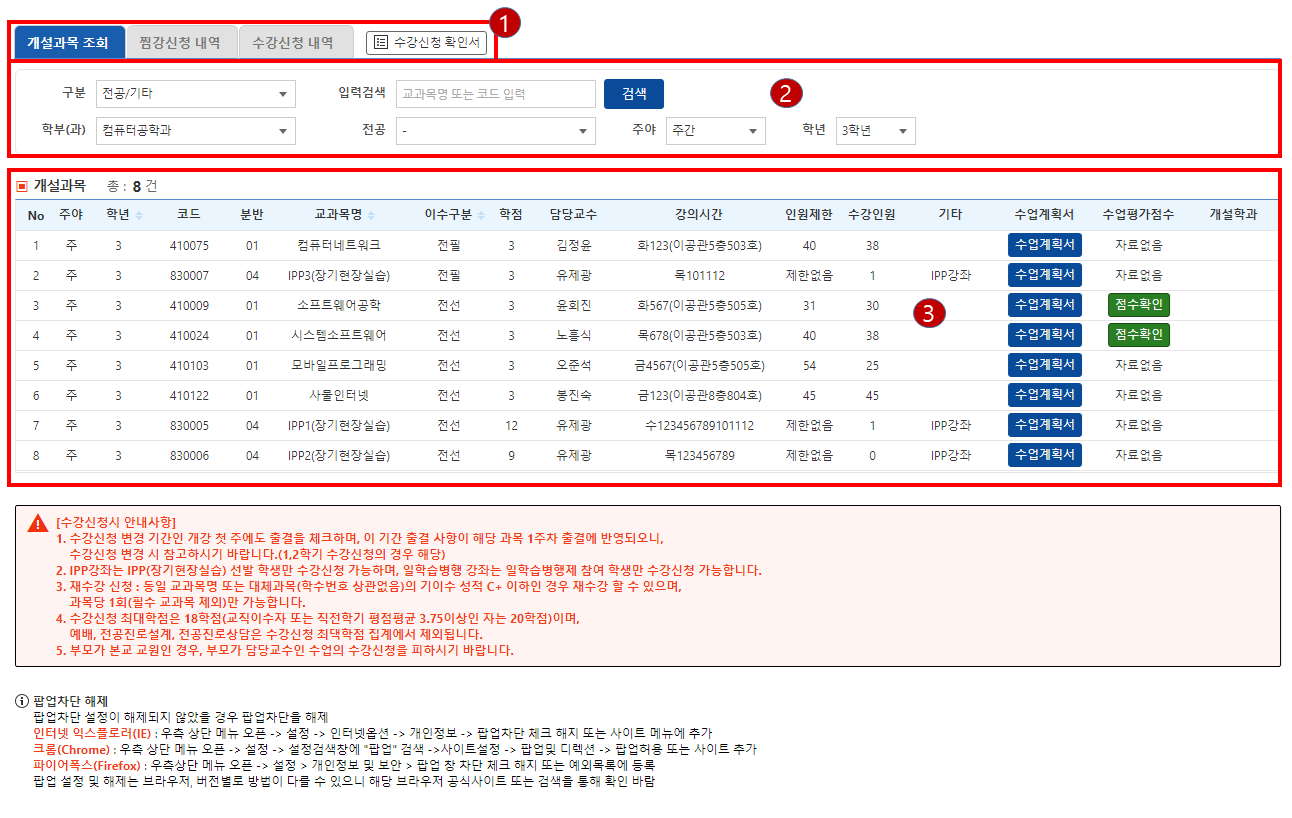Click the 개설학과 column header
Screen dimensions: 1292x818
[1234, 215]
